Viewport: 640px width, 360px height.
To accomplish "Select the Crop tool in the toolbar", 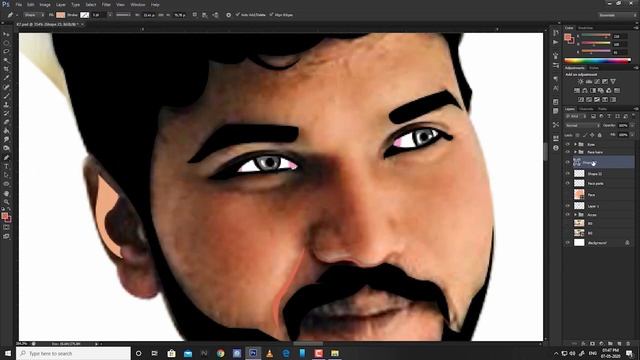I will pyautogui.click(x=6, y=69).
